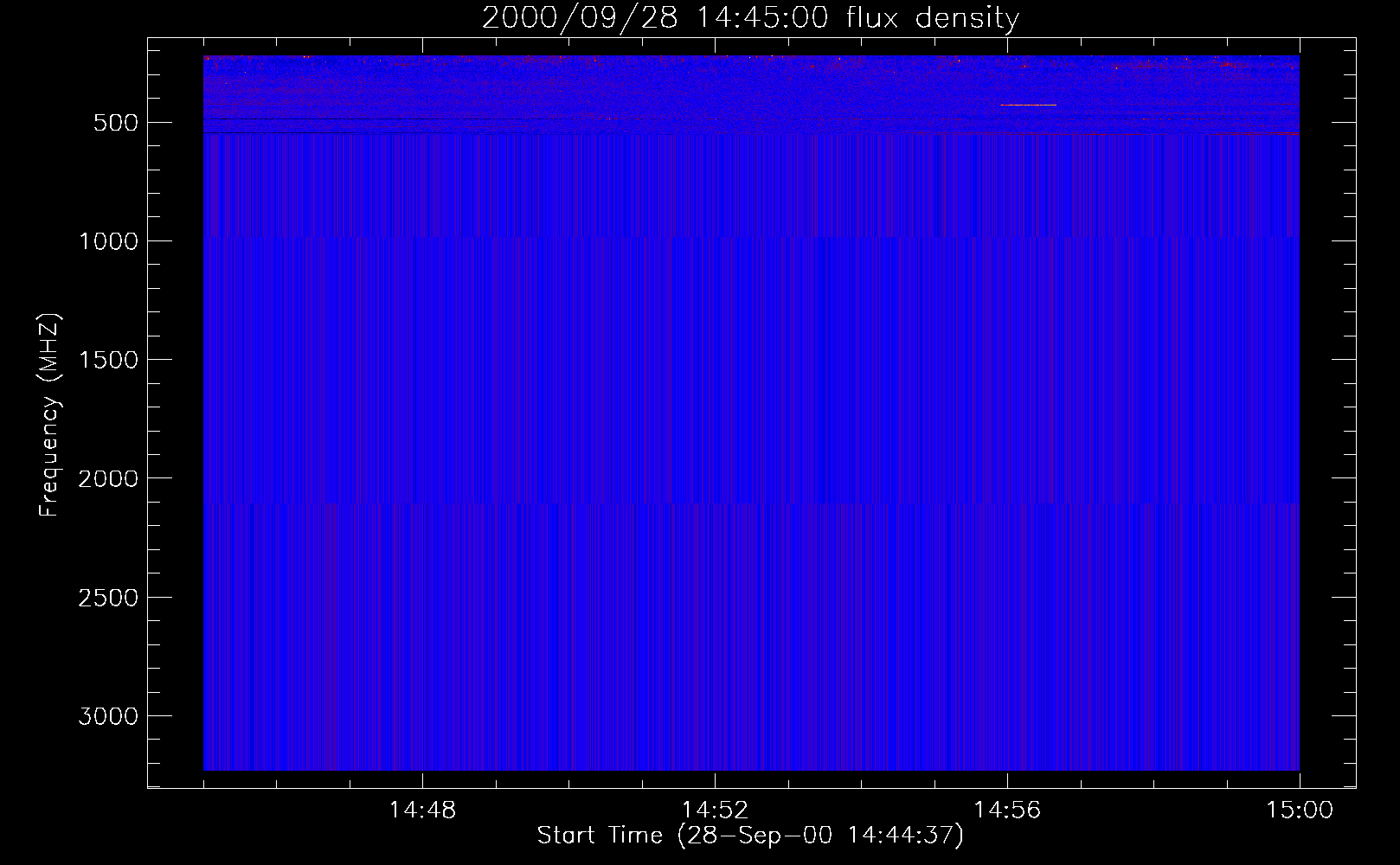Click the "Start Time (28-Sep-00 14:44:37)" label
Image resolution: width=1400 pixels, height=865 pixels.
[x=750, y=836]
